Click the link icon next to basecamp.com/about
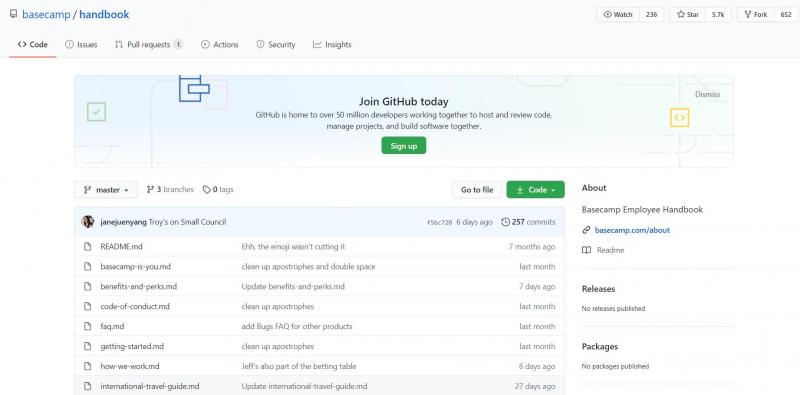Viewport: 800px width, 395px height. tap(586, 230)
